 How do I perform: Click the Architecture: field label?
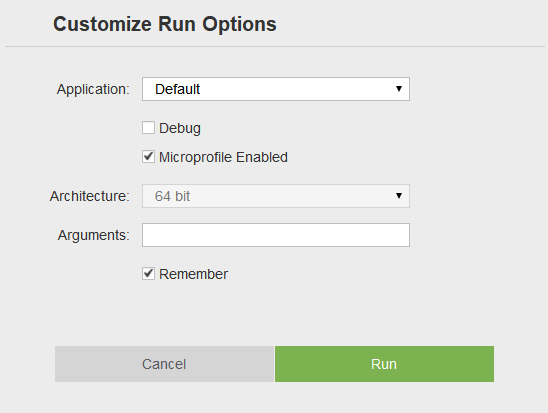(x=90, y=196)
